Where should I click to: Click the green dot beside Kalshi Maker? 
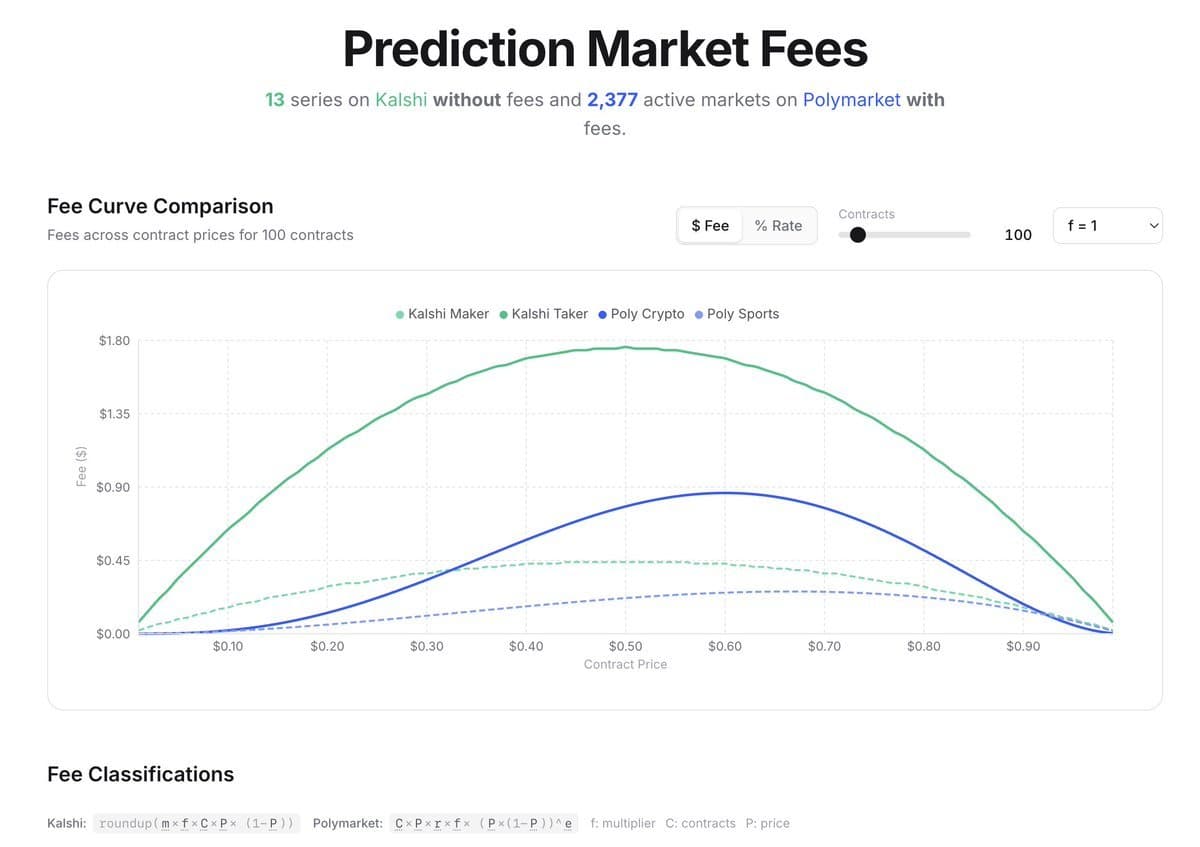[399, 313]
